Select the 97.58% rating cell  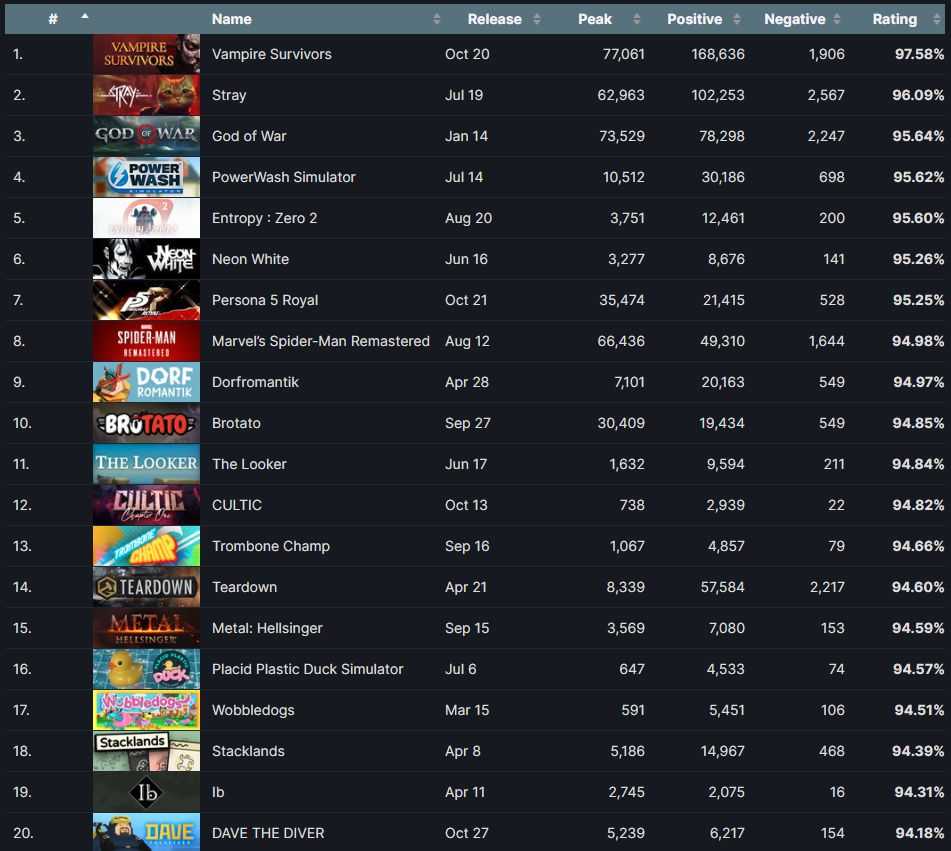[919, 54]
